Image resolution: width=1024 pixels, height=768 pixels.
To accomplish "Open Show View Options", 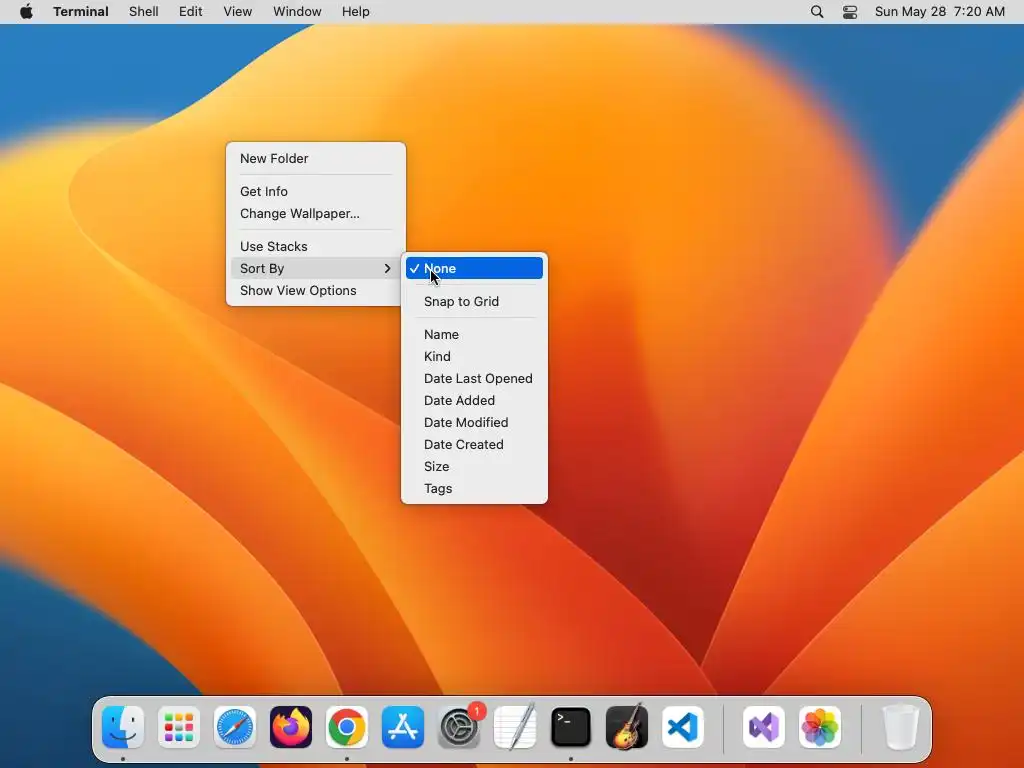I will tap(315, 291).
